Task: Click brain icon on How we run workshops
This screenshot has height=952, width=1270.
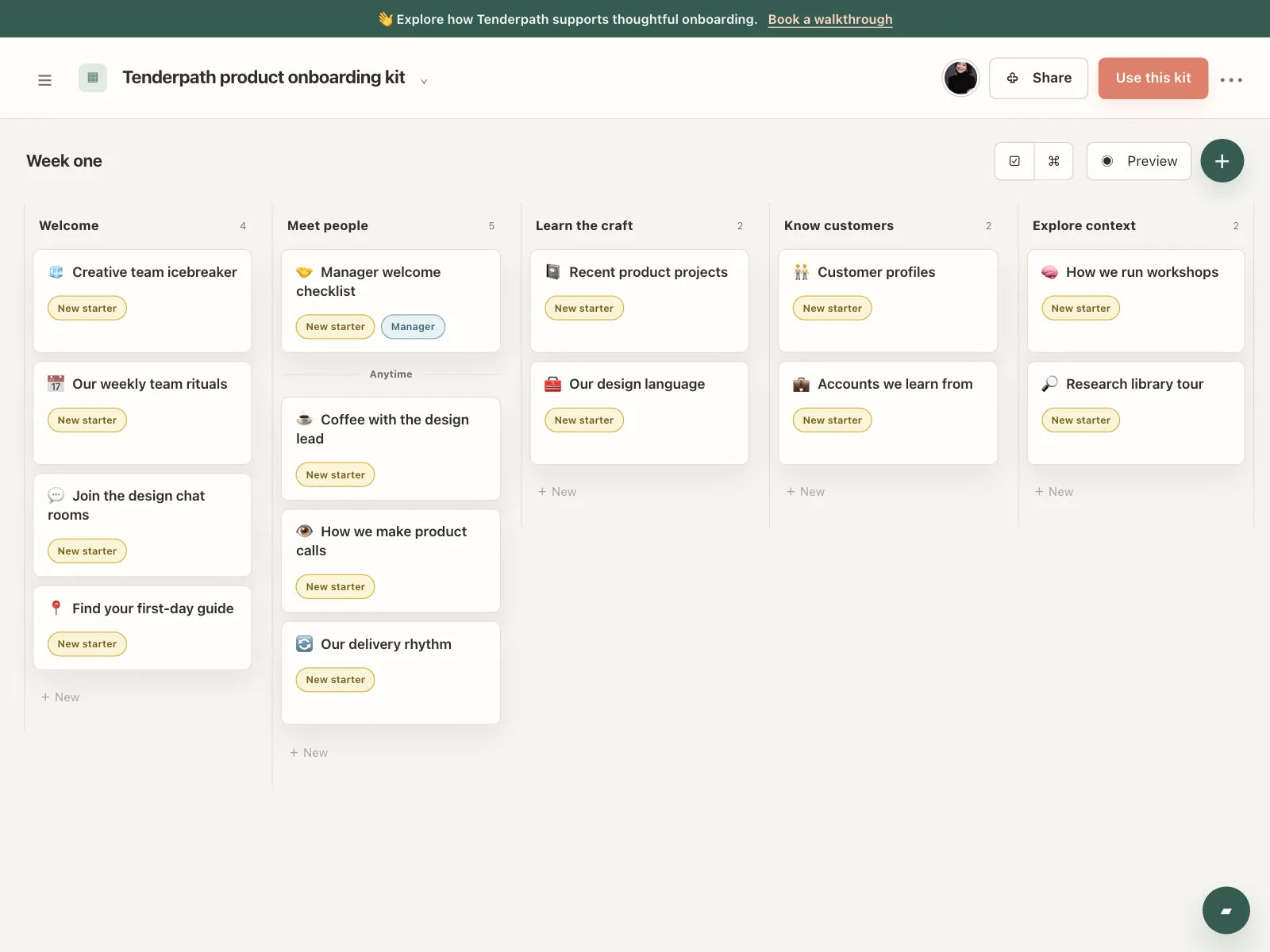Action: click(x=1049, y=272)
